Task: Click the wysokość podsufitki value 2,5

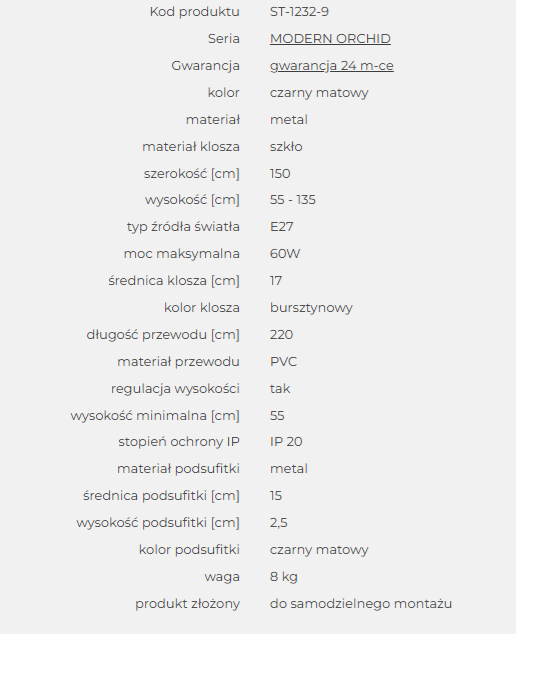Action: click(279, 523)
